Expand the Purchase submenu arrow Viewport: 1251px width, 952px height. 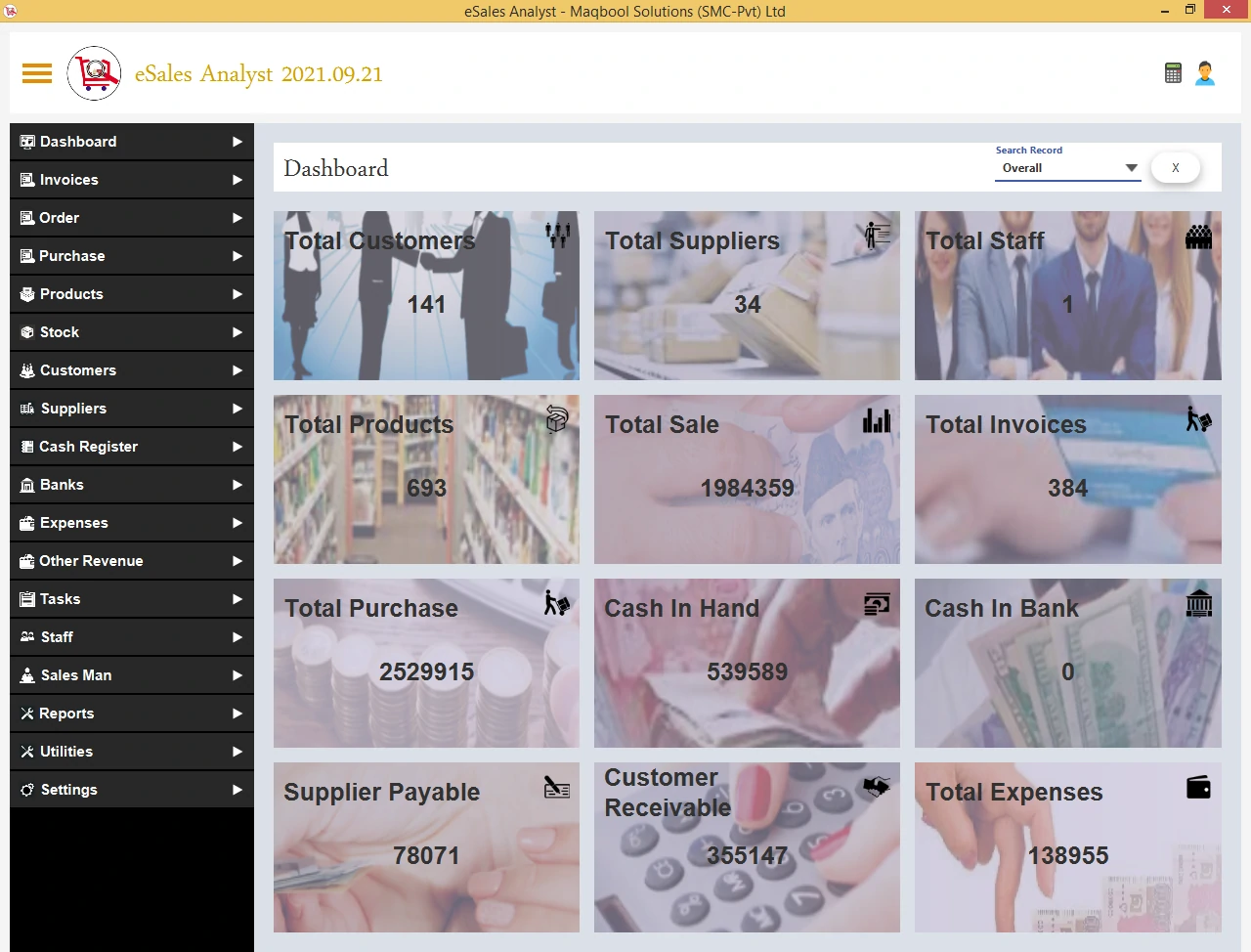click(237, 256)
